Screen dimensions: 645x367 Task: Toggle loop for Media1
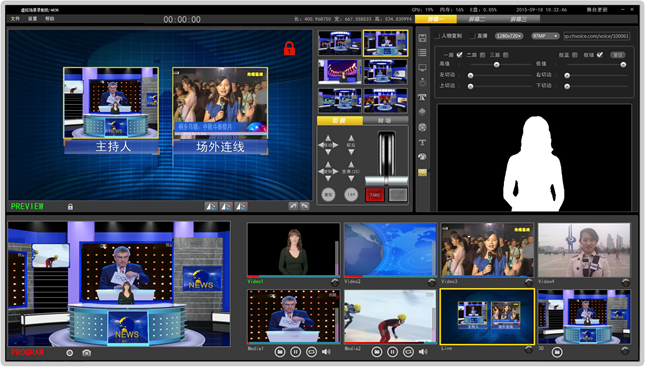311,352
